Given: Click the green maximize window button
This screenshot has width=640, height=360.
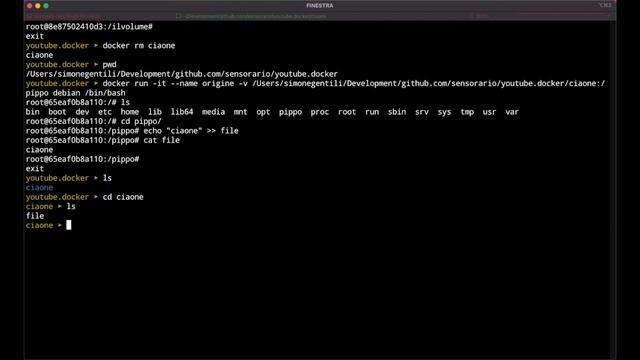Looking at the screenshot, I should (x=46, y=6).
